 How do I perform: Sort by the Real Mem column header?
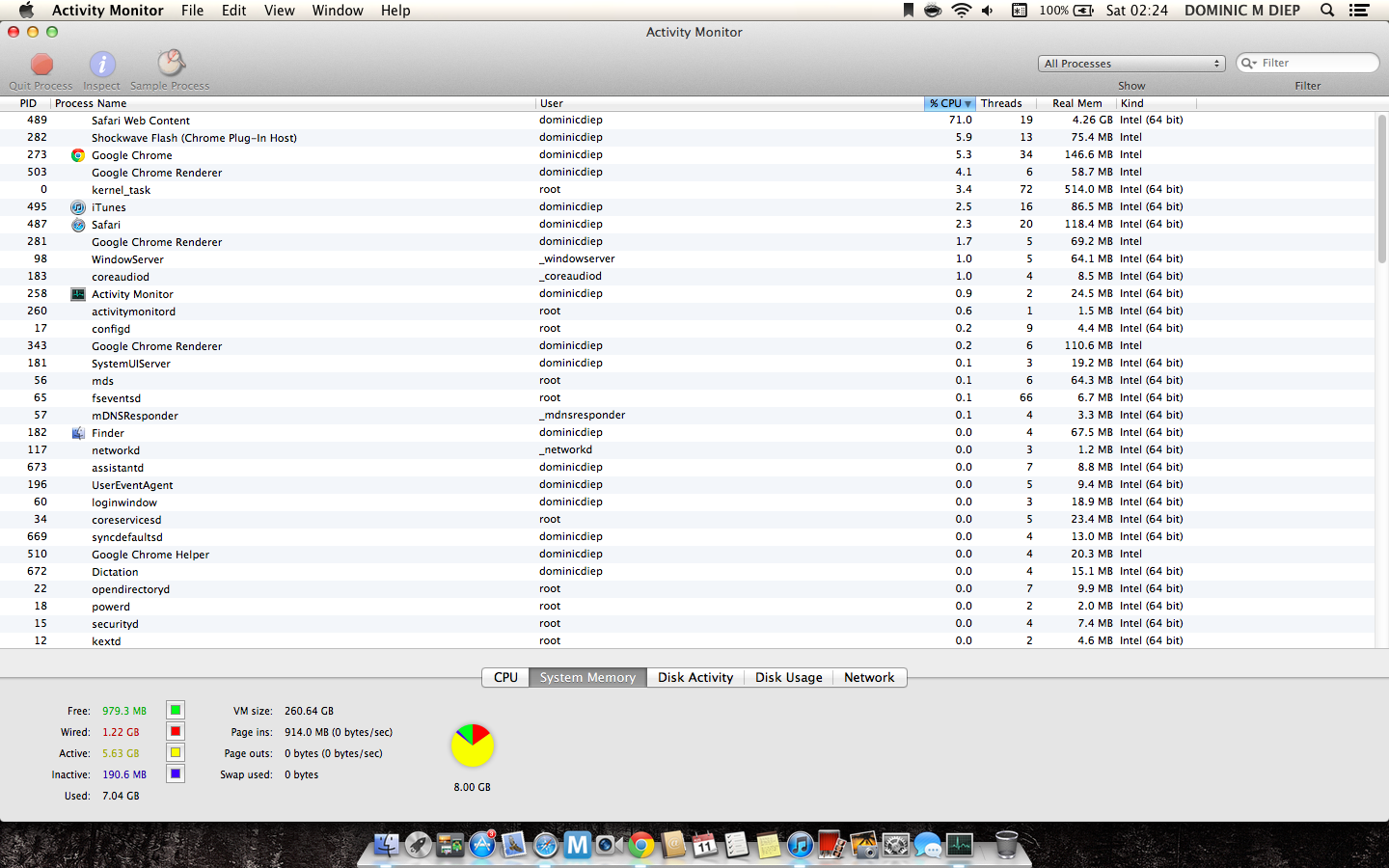tap(1076, 103)
